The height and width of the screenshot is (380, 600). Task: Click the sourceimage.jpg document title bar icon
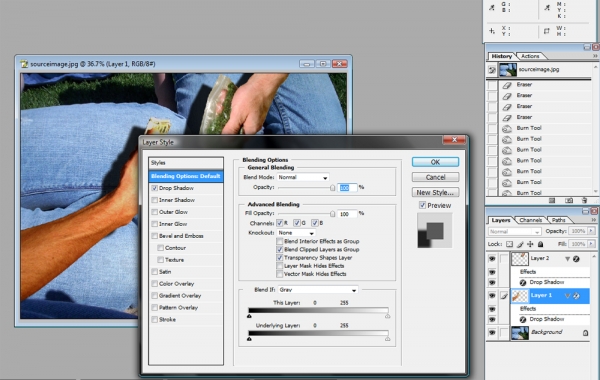[24, 64]
